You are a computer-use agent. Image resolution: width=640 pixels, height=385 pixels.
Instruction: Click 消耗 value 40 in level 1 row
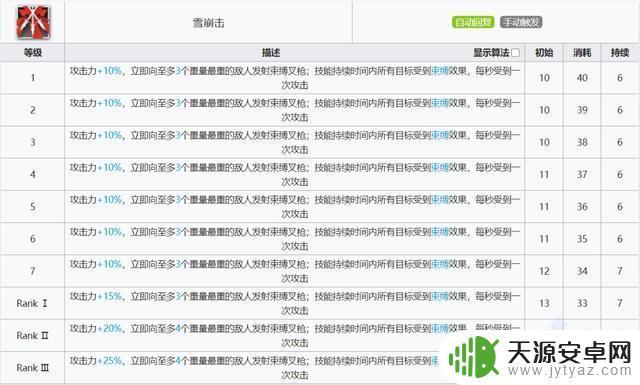(x=582, y=78)
